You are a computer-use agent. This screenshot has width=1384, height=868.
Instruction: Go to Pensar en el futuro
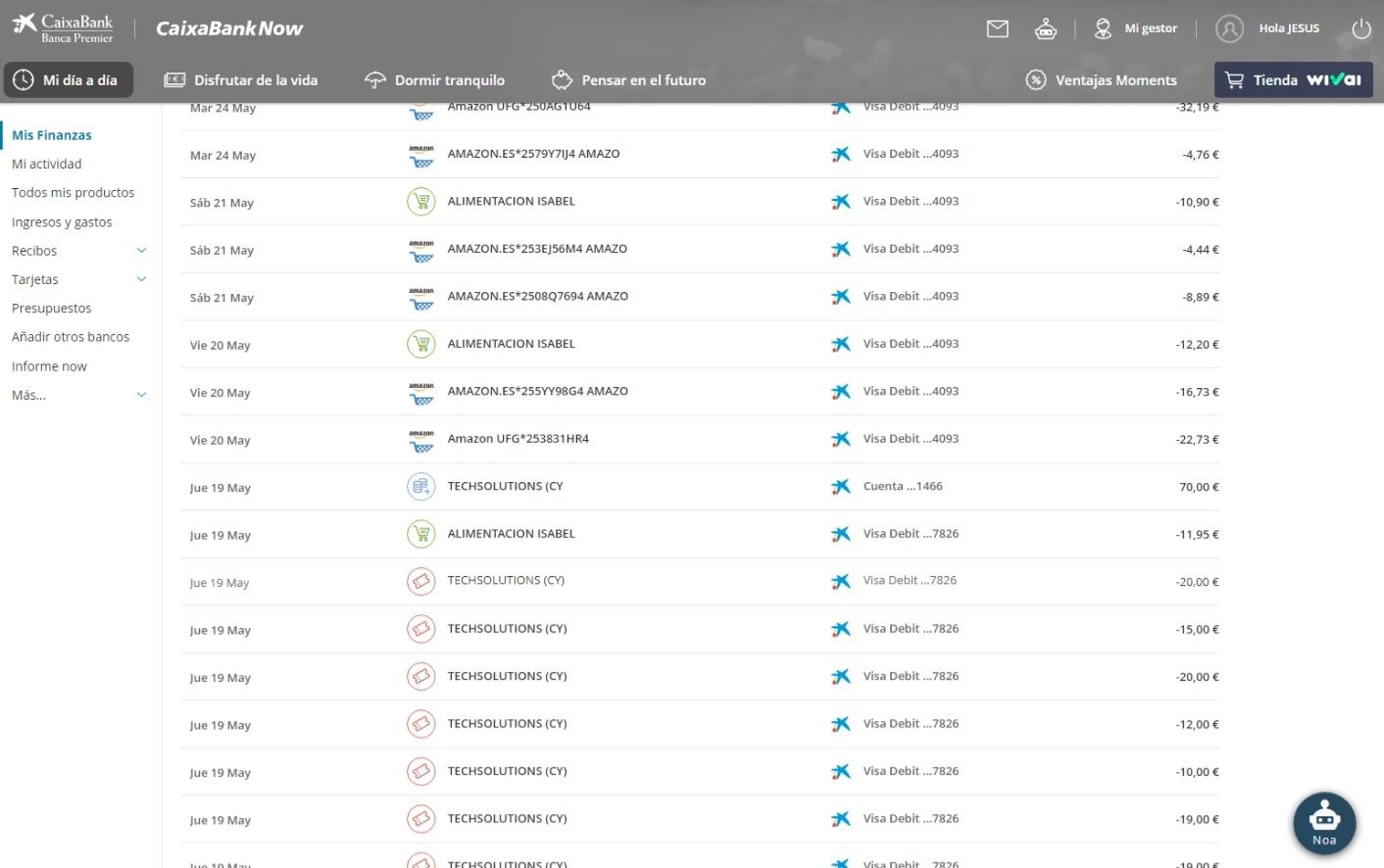[x=628, y=80]
